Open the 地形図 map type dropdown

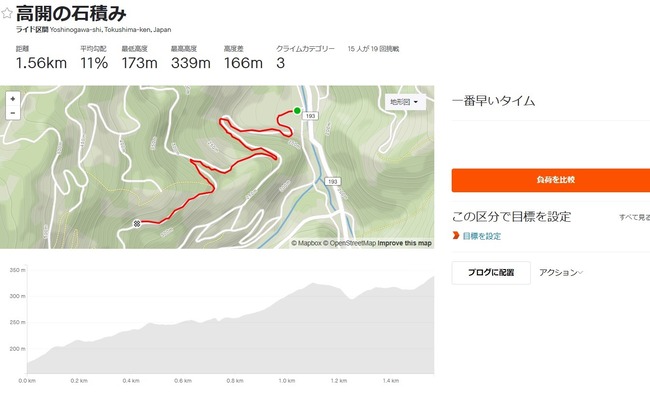404,102
